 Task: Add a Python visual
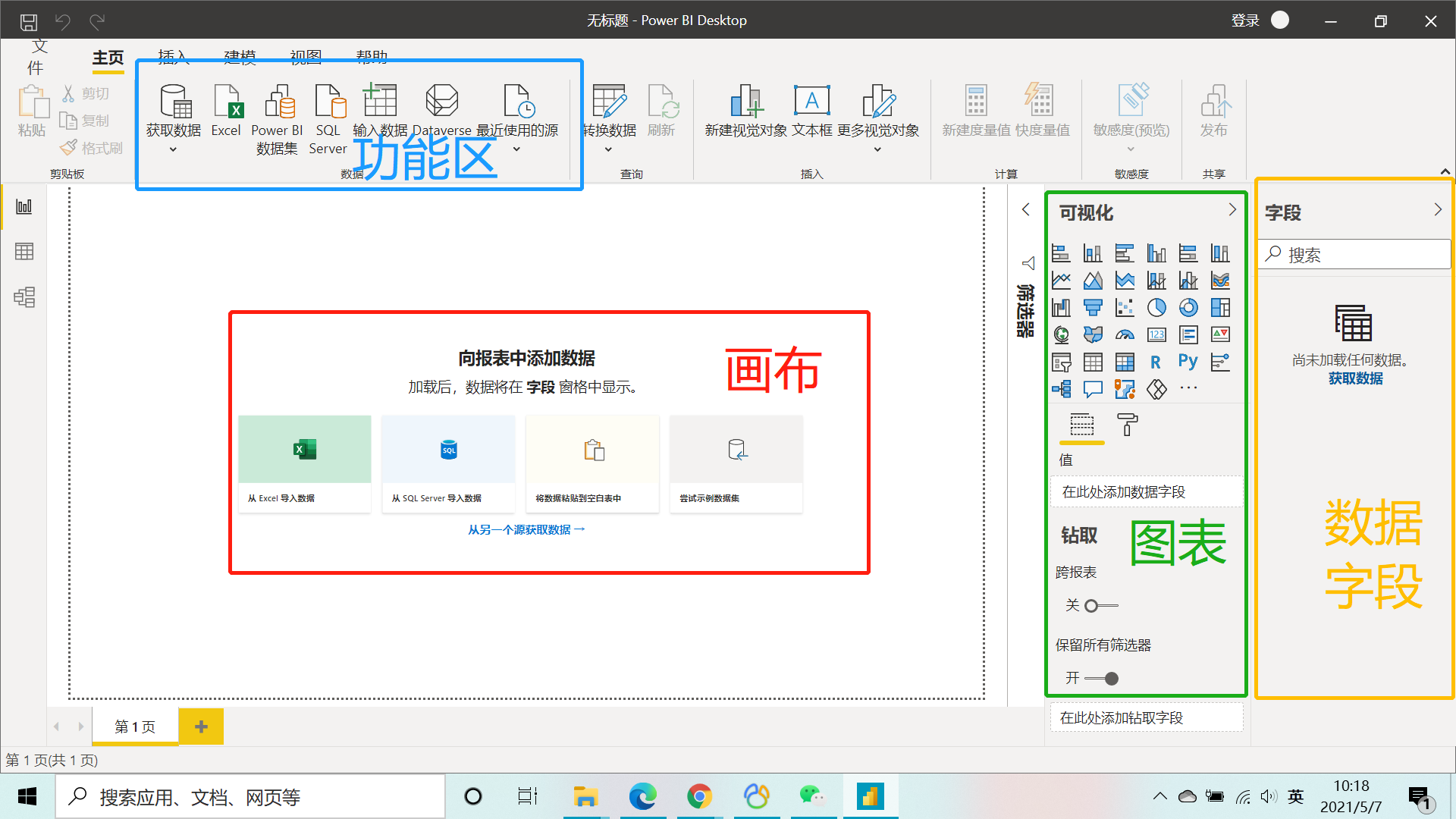click(x=1188, y=362)
